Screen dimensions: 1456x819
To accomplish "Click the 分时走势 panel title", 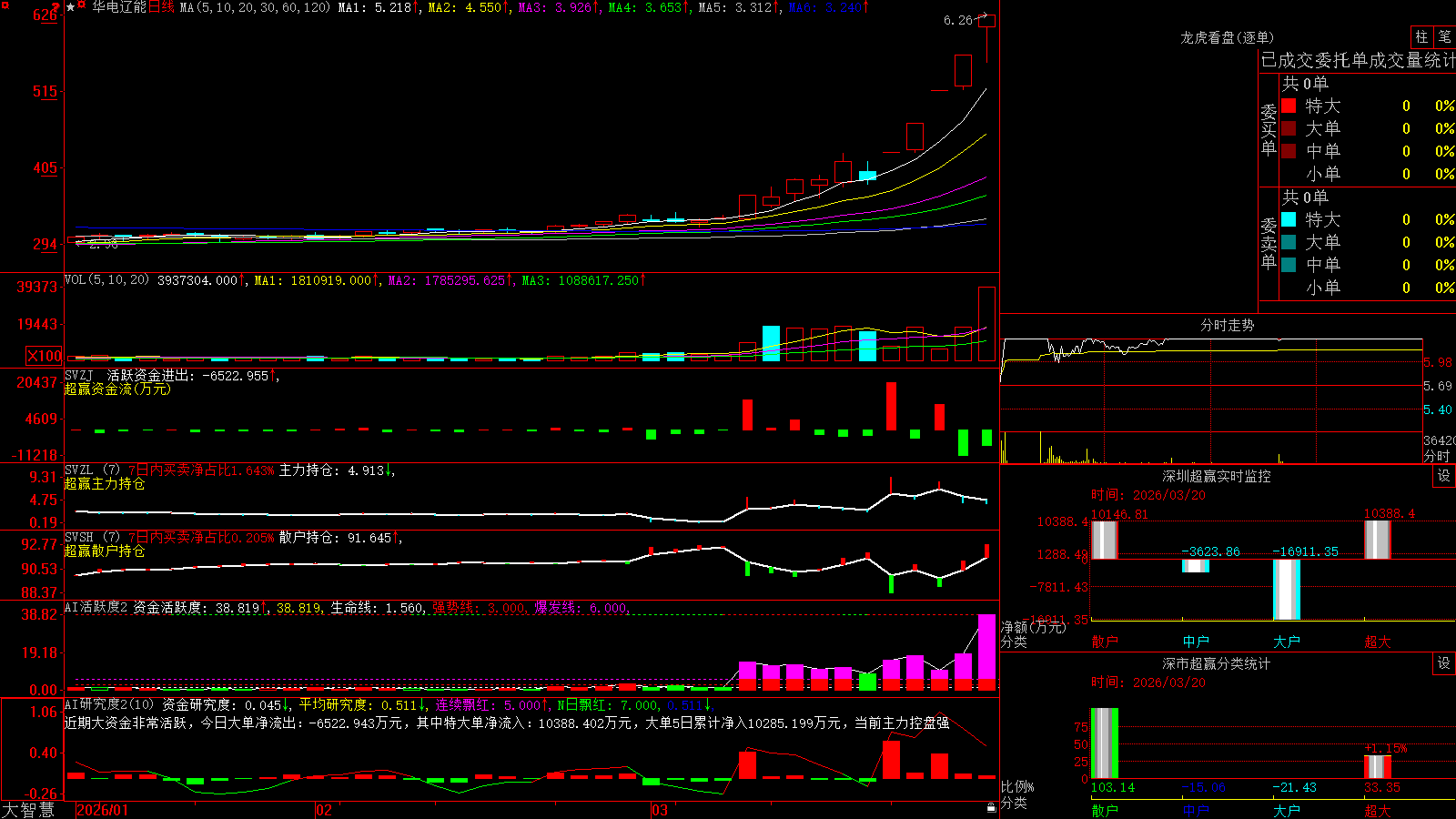I will point(1228,325).
